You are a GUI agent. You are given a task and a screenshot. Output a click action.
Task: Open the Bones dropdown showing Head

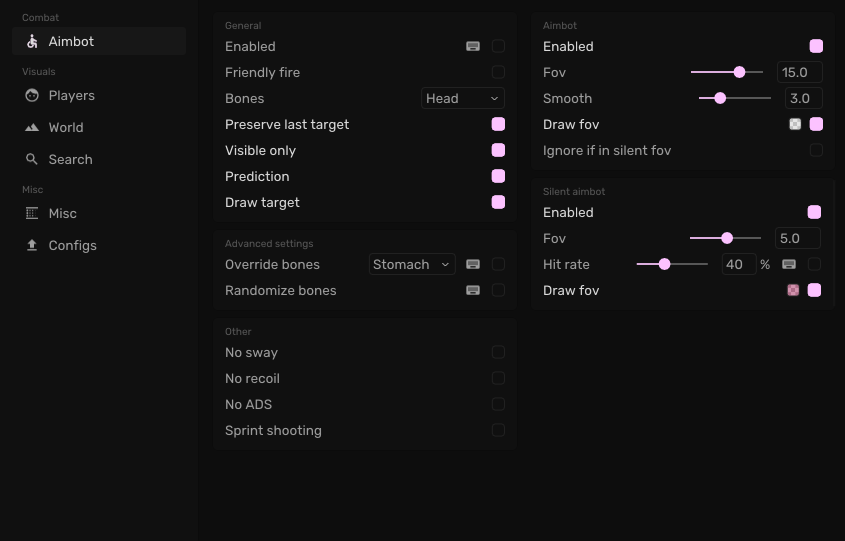462,99
